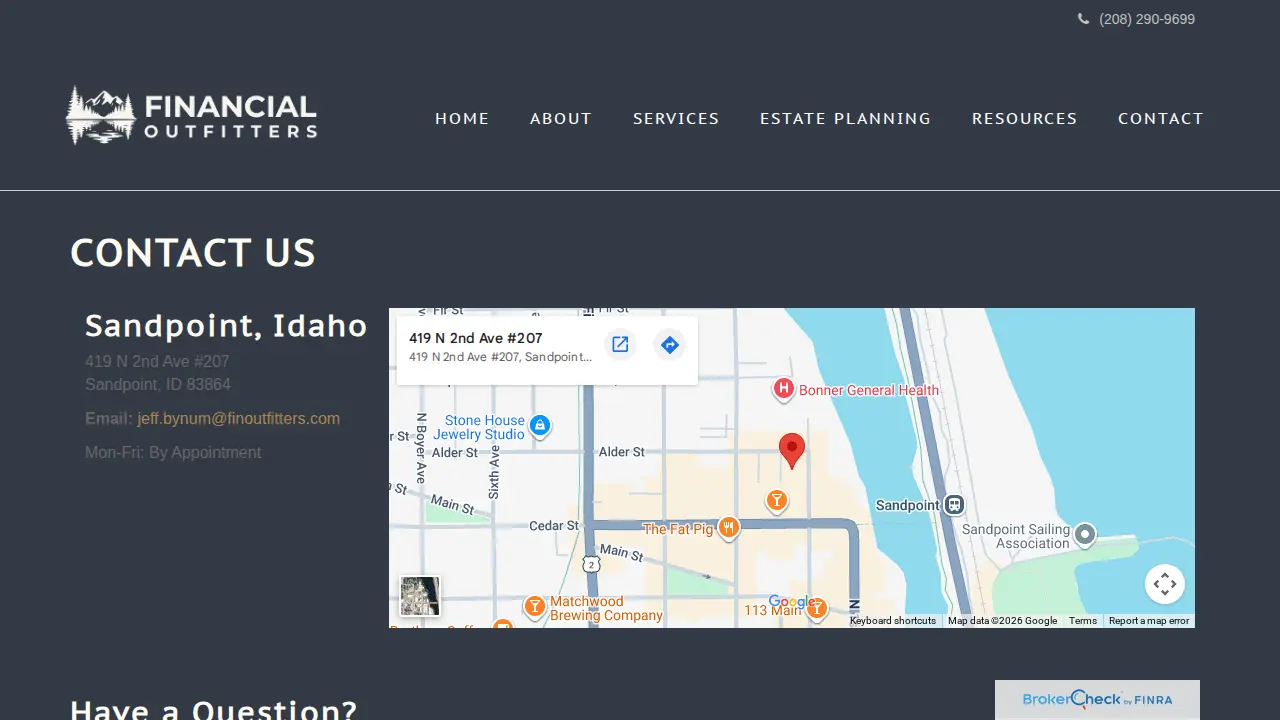Click the Mon-Fri: By Appointment text
The image size is (1280, 720).
[173, 452]
